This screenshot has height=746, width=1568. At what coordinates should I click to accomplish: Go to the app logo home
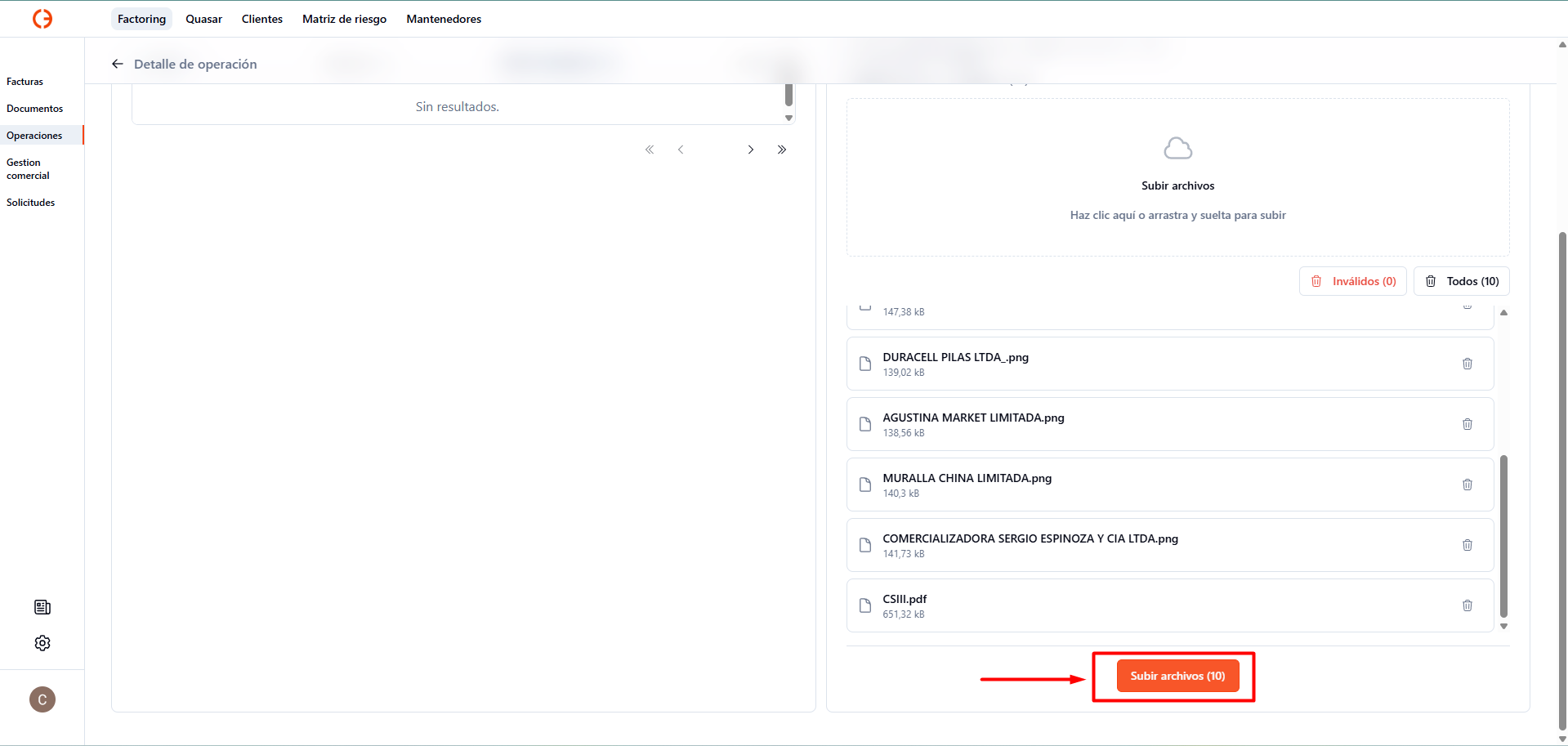42,19
